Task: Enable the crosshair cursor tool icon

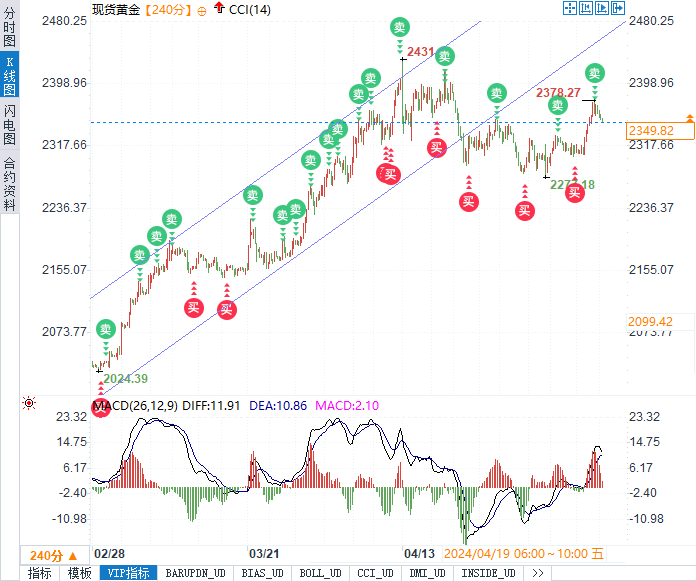Action: [569, 8]
